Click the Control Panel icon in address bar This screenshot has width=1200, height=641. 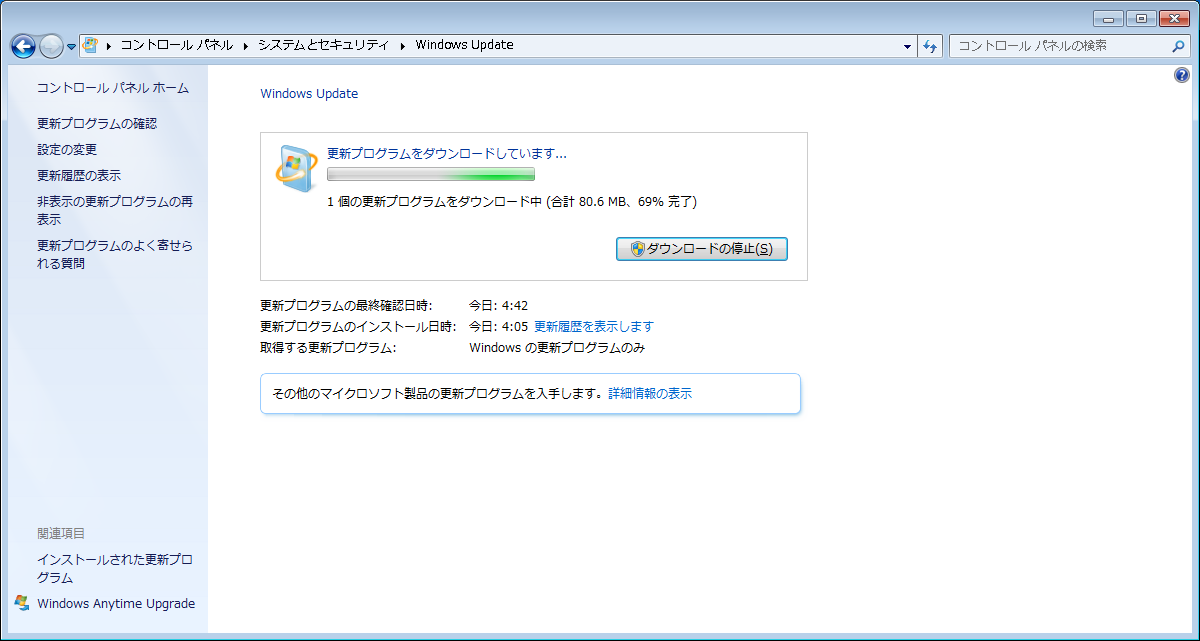pyautogui.click(x=90, y=45)
